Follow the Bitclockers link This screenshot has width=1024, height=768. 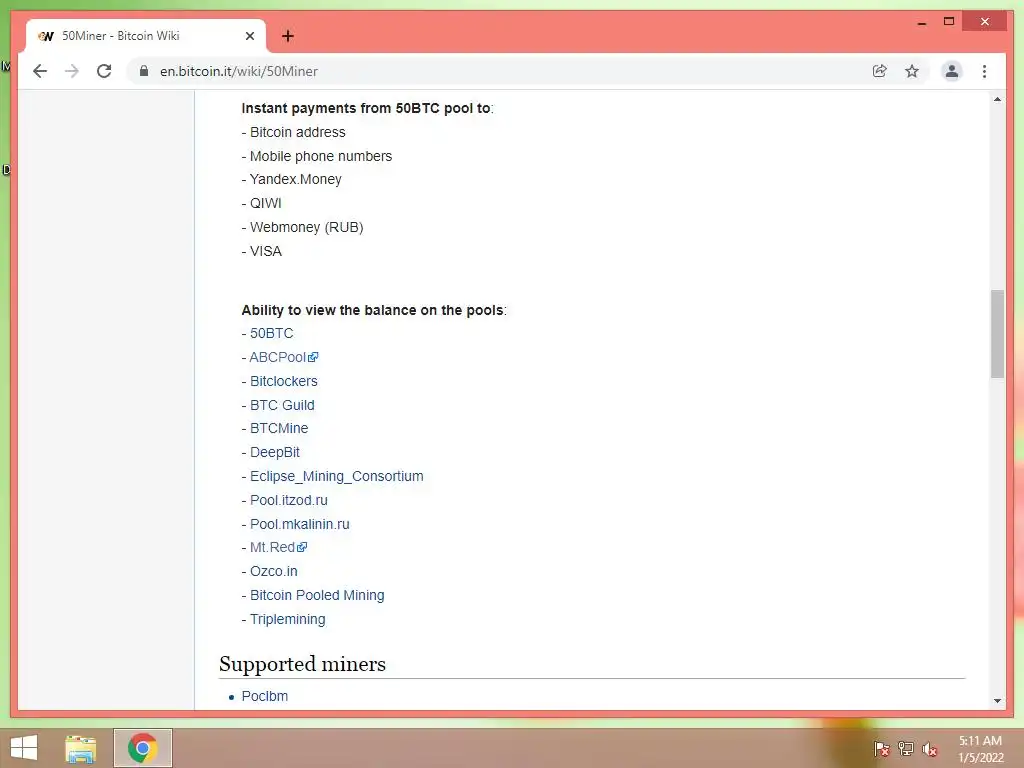pos(283,381)
